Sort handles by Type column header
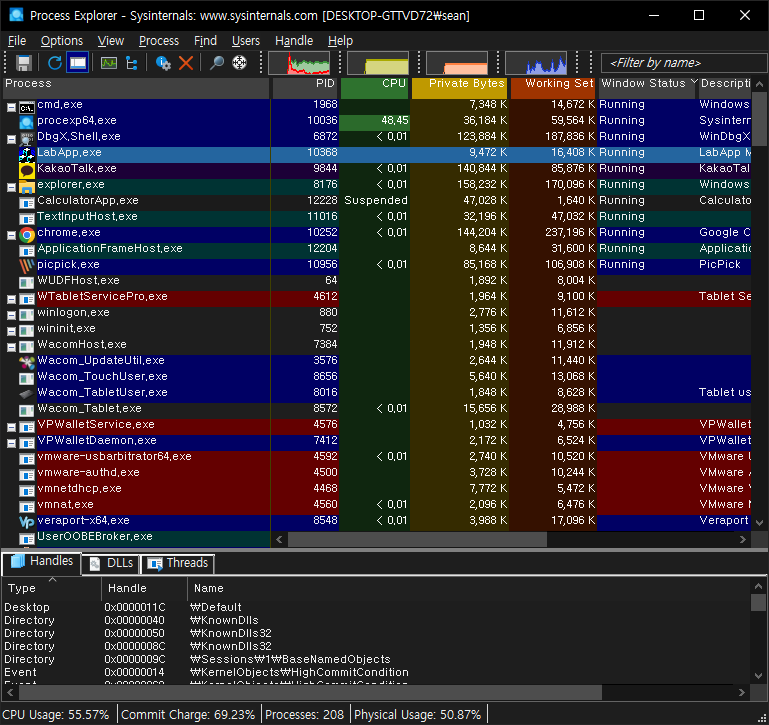The image size is (769, 725). click(x=51, y=588)
